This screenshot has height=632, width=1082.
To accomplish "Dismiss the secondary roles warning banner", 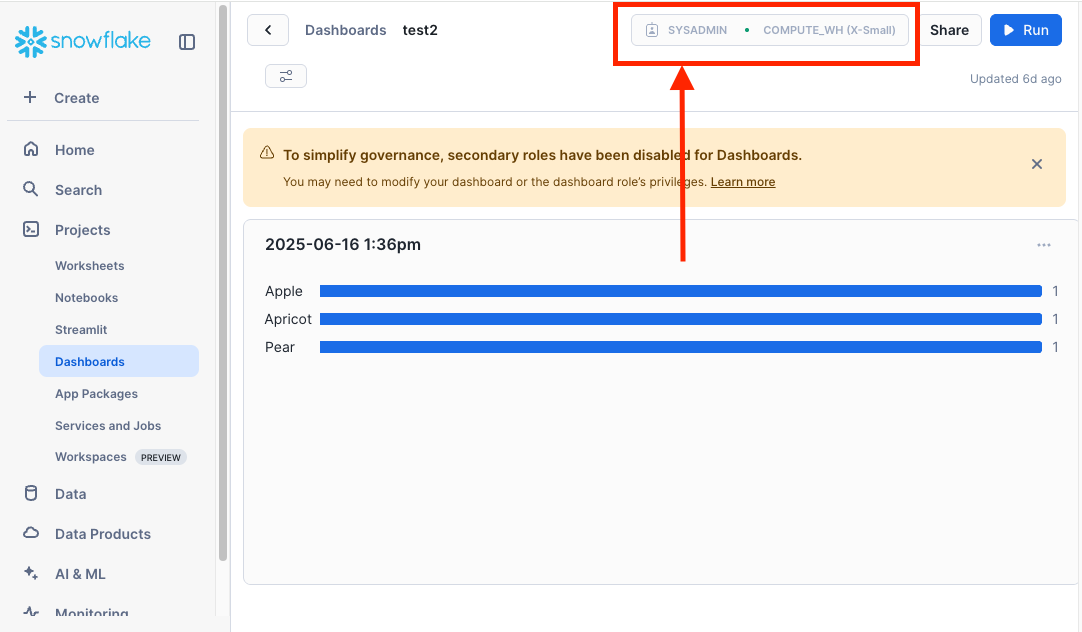I will pyautogui.click(x=1036, y=164).
